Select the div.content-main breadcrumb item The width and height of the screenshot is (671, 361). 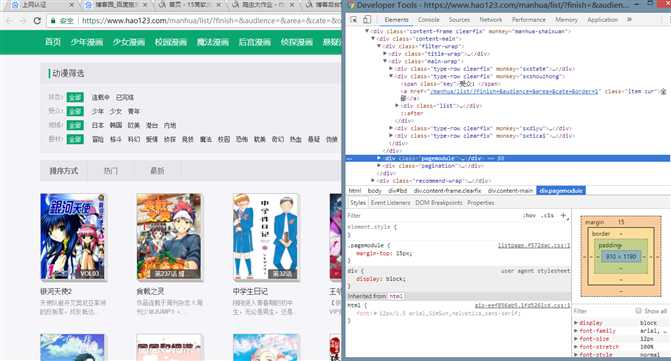[x=510, y=191]
